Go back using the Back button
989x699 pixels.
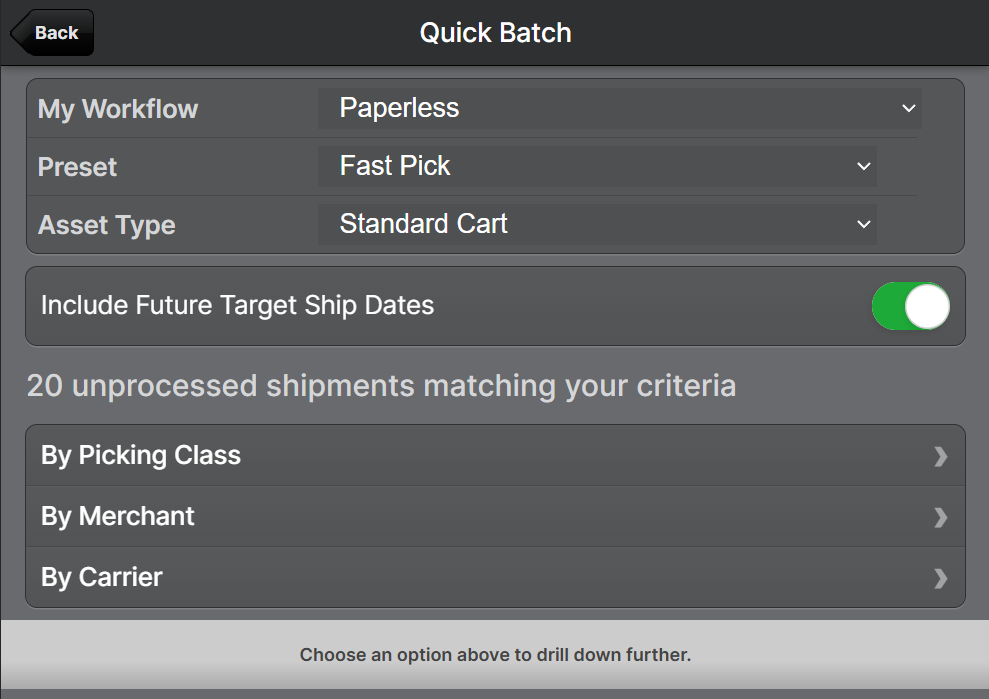(53, 33)
